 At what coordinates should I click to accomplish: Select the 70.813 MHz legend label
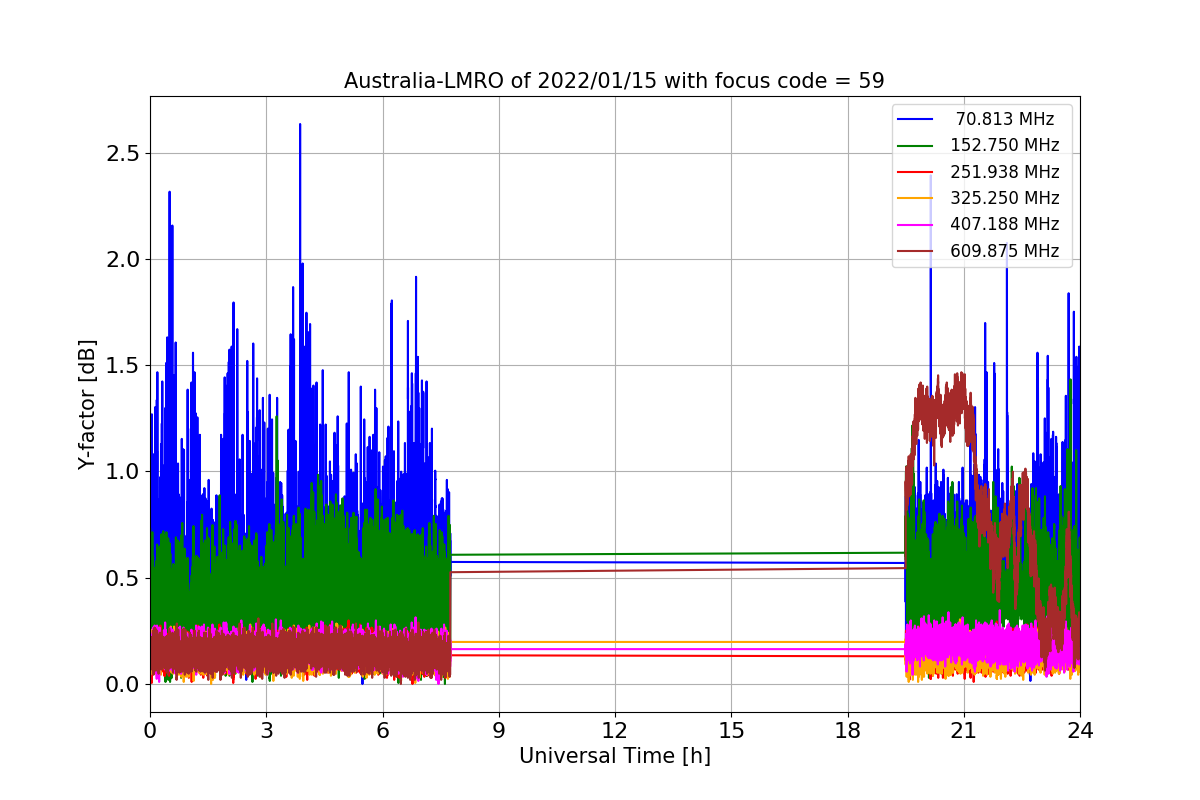tap(1005, 119)
